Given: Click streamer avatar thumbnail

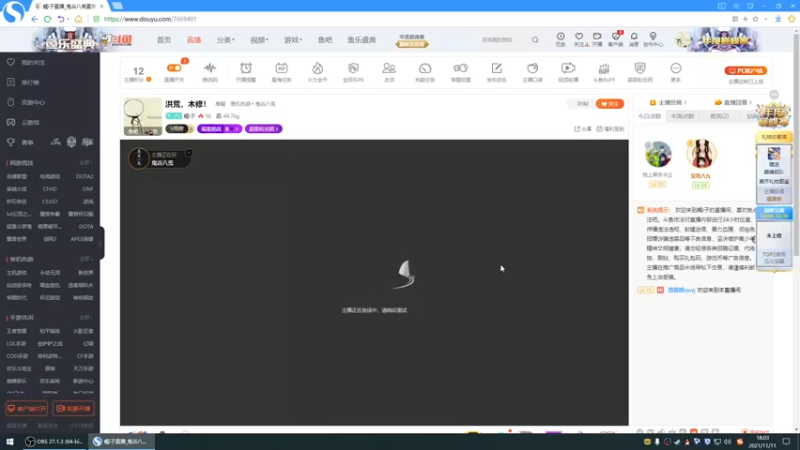Looking at the screenshot, I should pyautogui.click(x=143, y=116).
